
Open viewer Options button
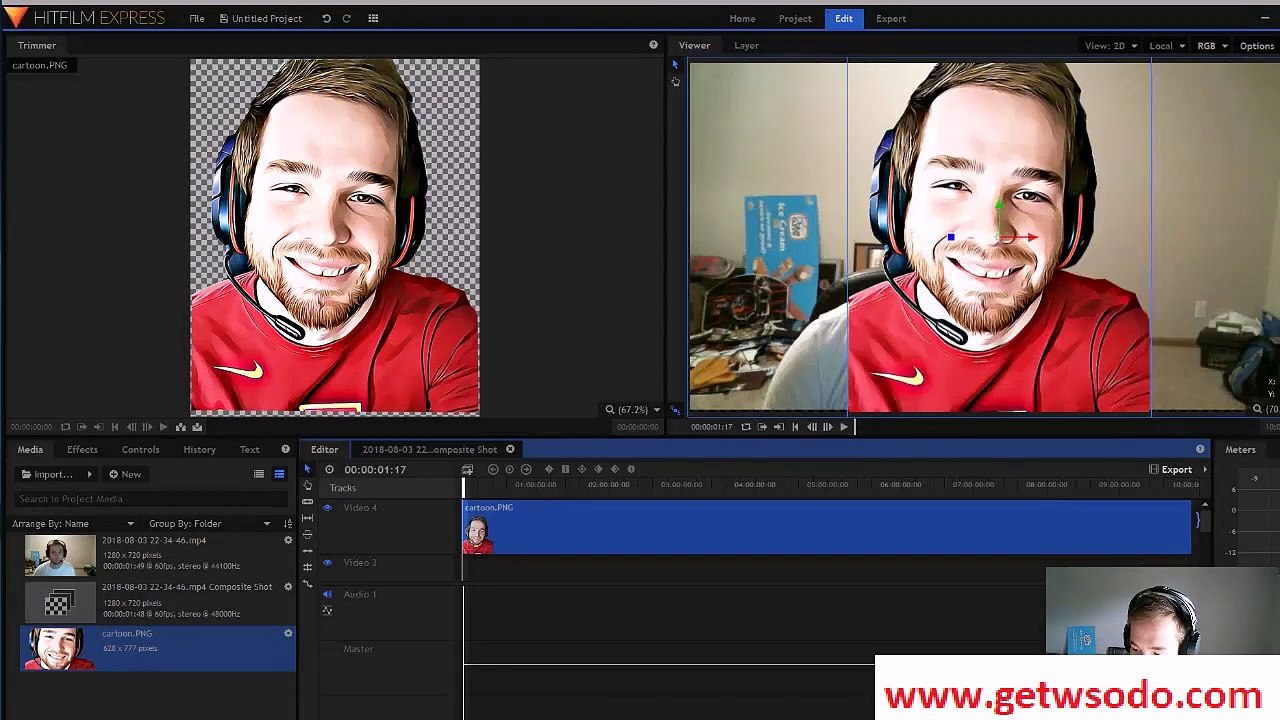(x=1256, y=46)
